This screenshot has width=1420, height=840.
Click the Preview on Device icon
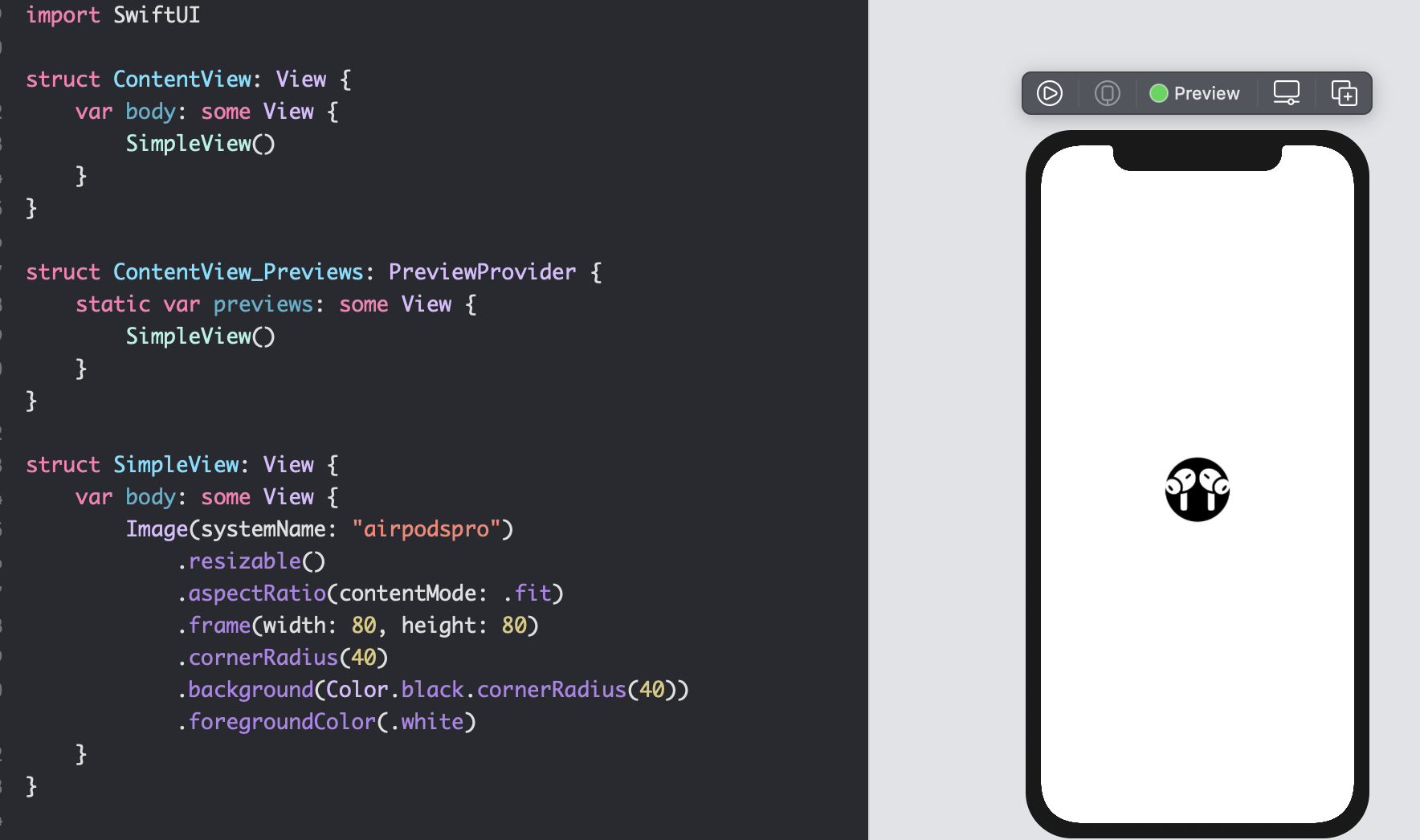tap(1108, 93)
